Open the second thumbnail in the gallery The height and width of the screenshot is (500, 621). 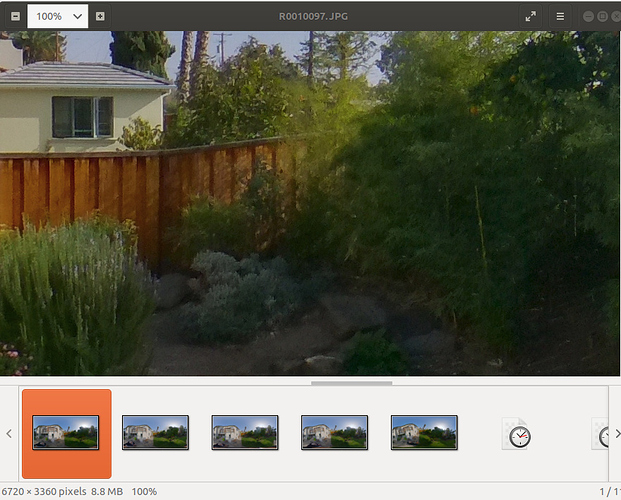[x=155, y=433]
